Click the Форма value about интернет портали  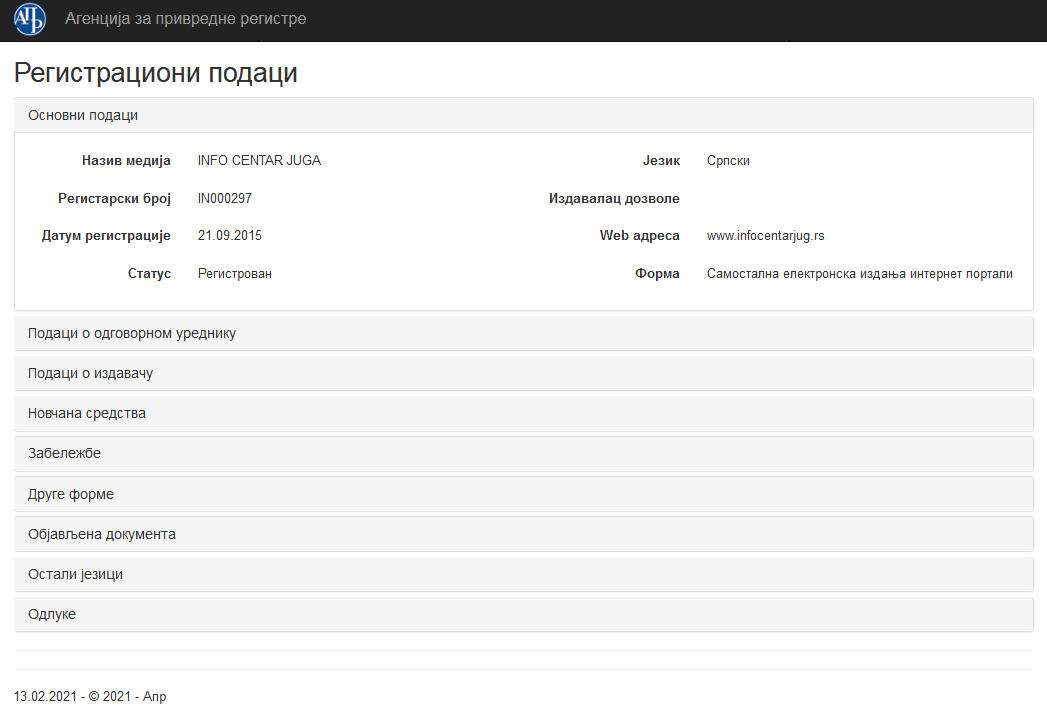click(859, 274)
